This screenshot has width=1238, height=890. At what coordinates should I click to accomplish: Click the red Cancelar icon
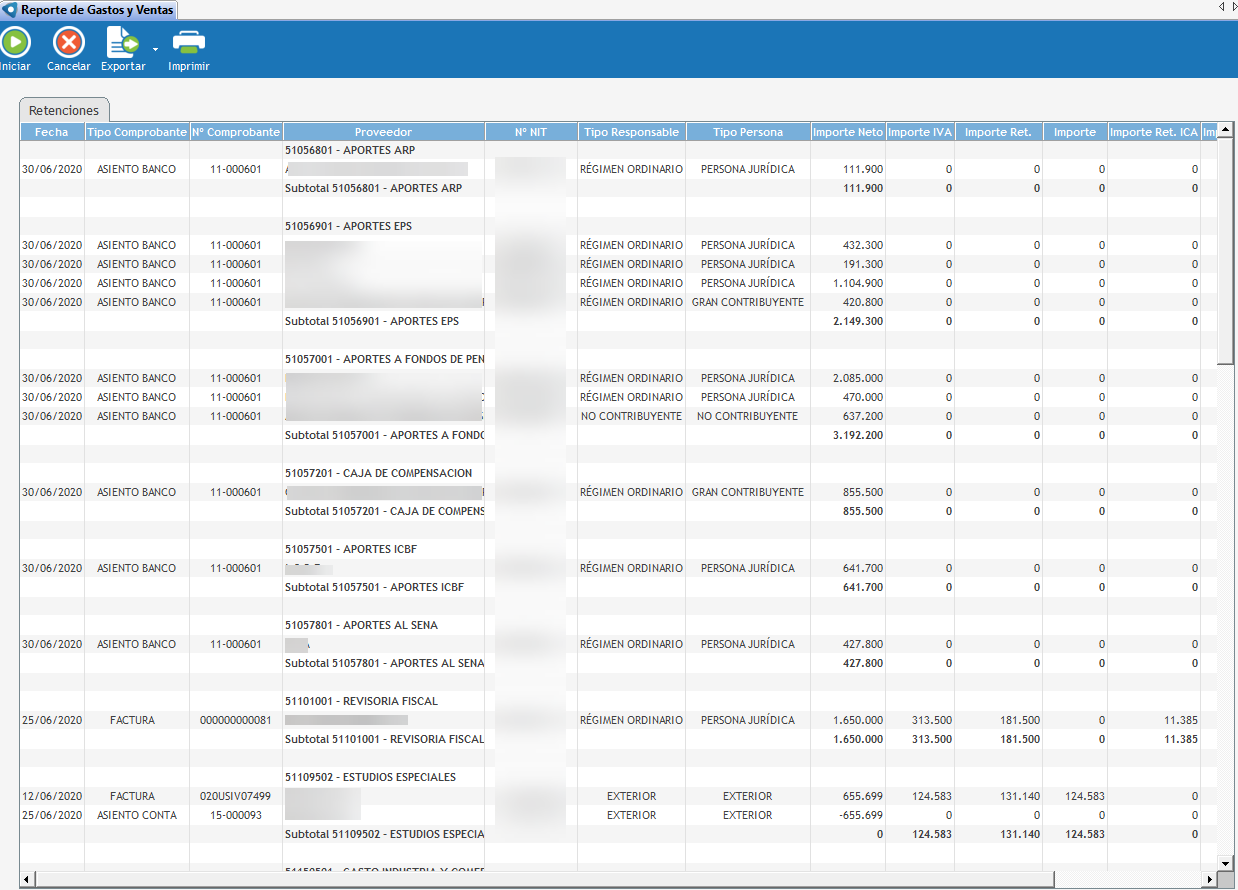[68, 42]
